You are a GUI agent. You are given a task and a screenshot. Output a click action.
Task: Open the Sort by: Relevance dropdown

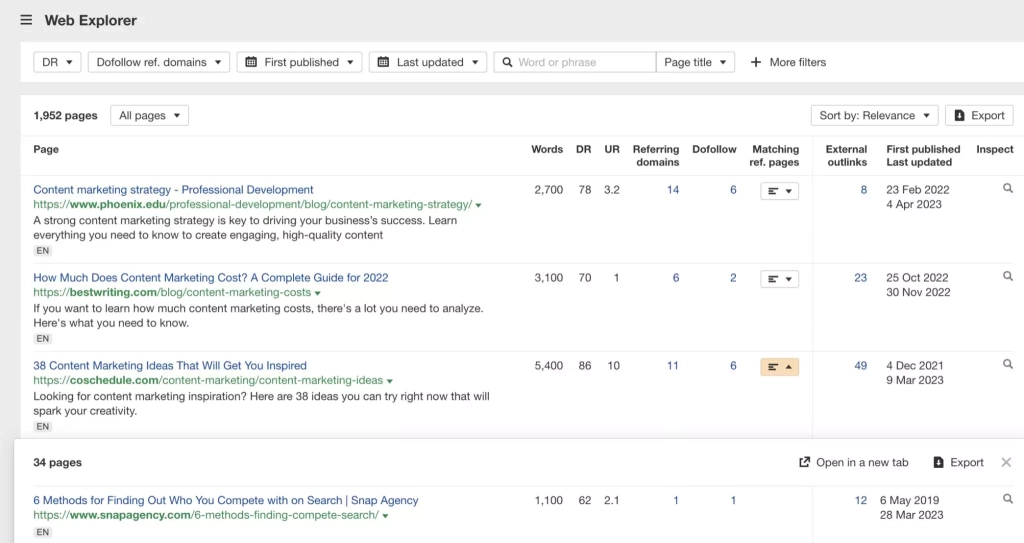[x=874, y=116]
